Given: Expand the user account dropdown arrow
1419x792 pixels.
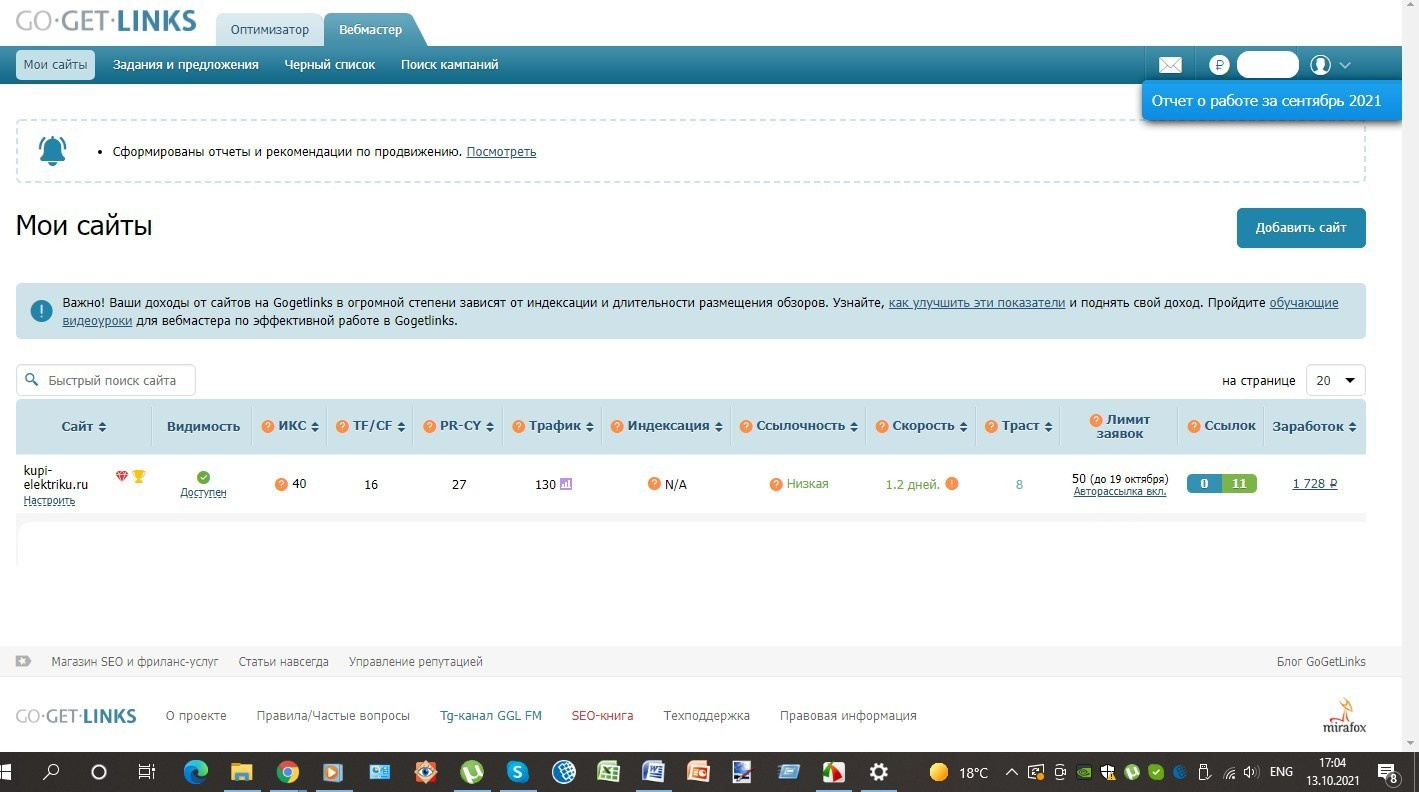Looking at the screenshot, I should [1345, 65].
